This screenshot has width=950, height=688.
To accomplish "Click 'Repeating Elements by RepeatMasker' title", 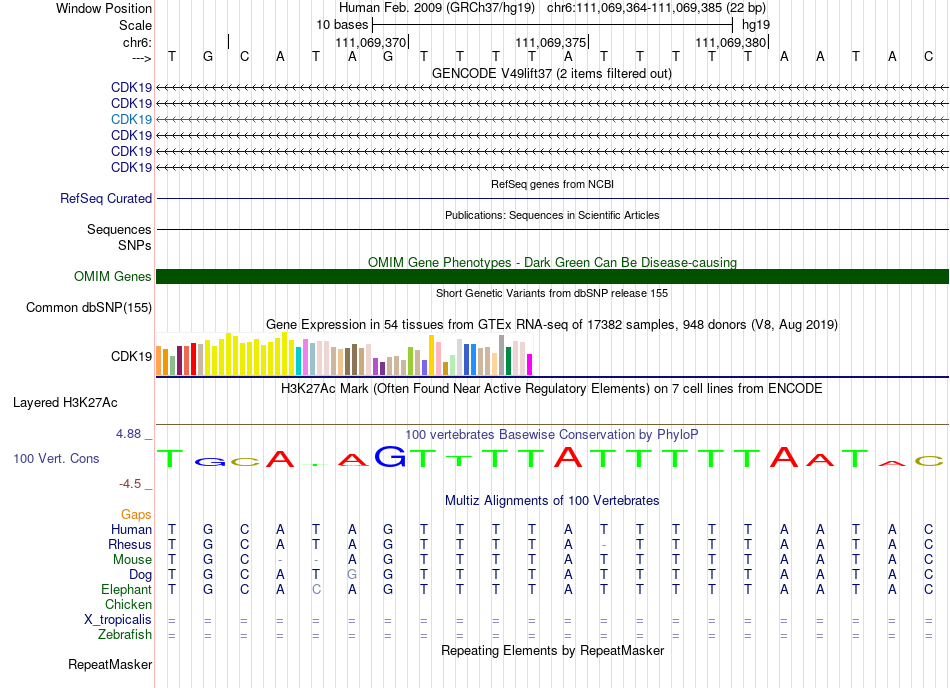I will coord(552,650).
